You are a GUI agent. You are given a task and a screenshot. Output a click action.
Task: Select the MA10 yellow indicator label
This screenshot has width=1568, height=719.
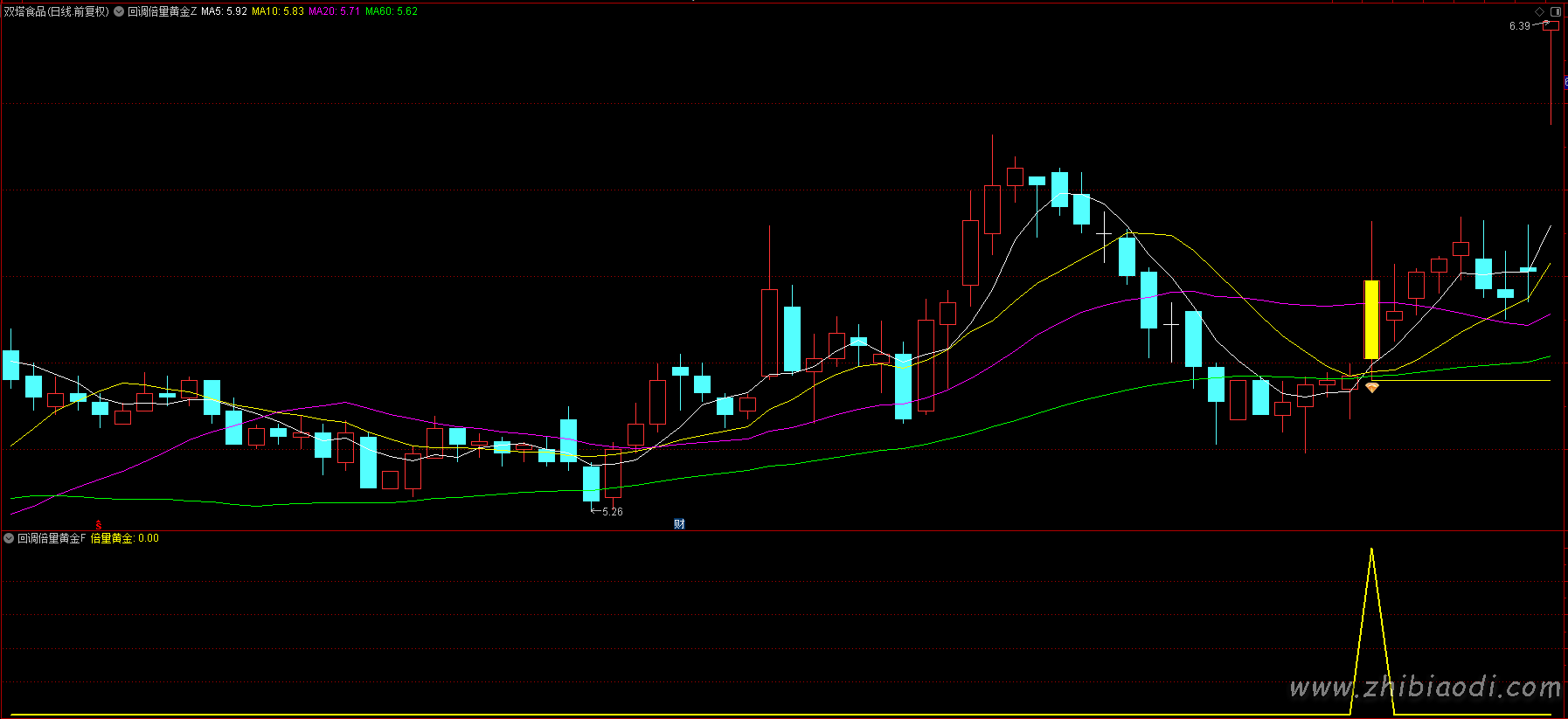[x=278, y=11]
